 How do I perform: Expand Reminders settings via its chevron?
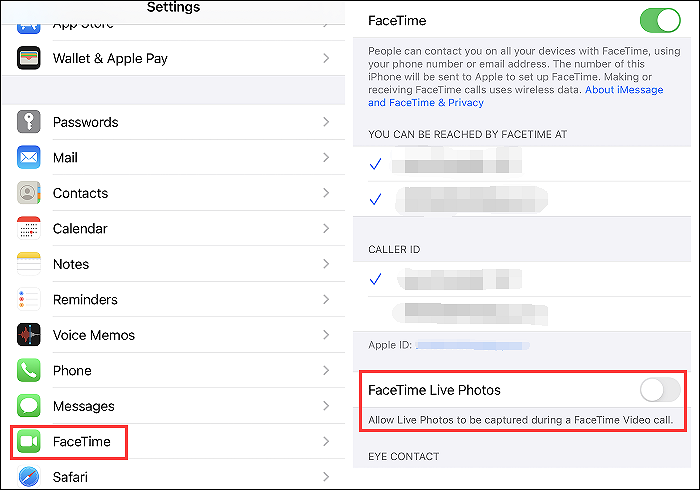(326, 300)
